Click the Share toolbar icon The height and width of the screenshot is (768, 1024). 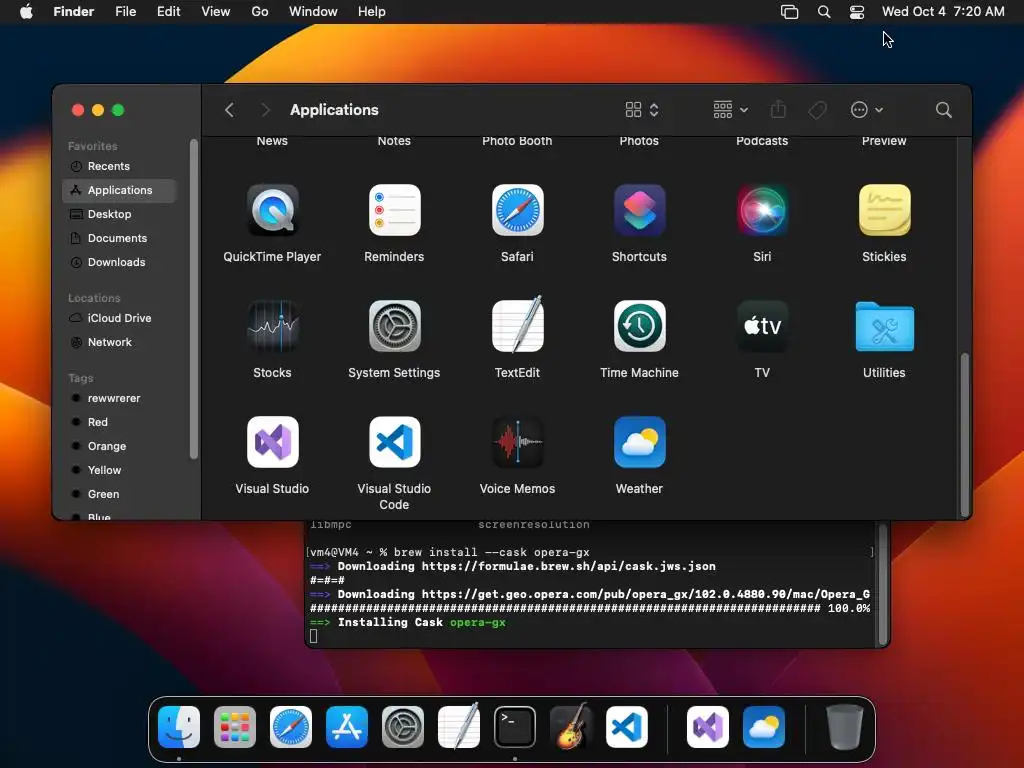778,109
